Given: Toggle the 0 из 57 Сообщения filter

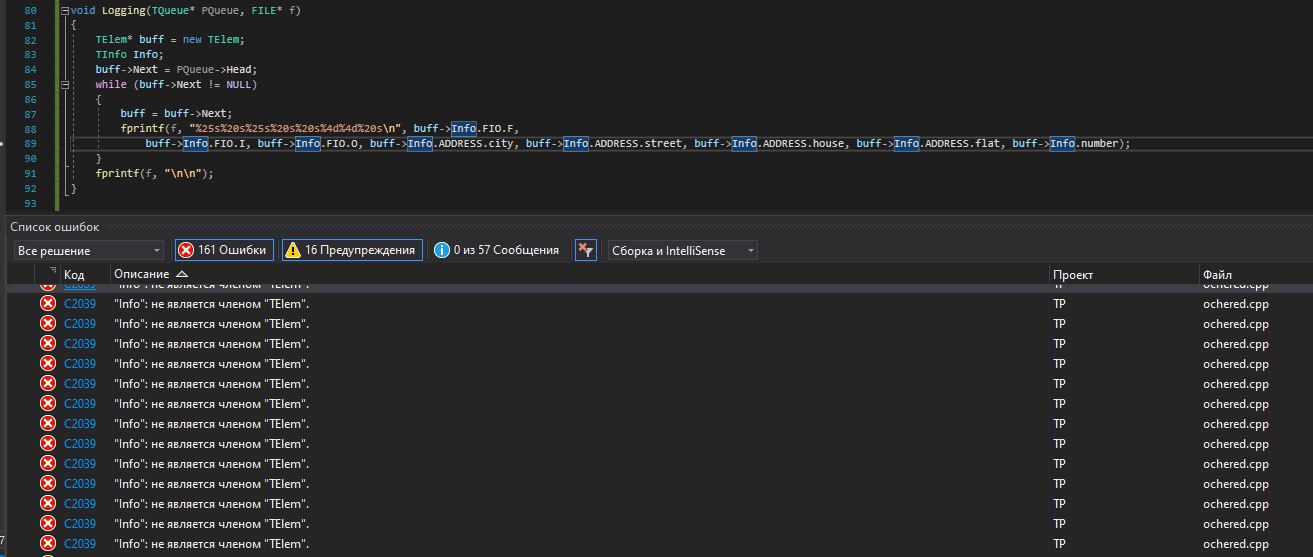Looking at the screenshot, I should [x=496, y=250].
